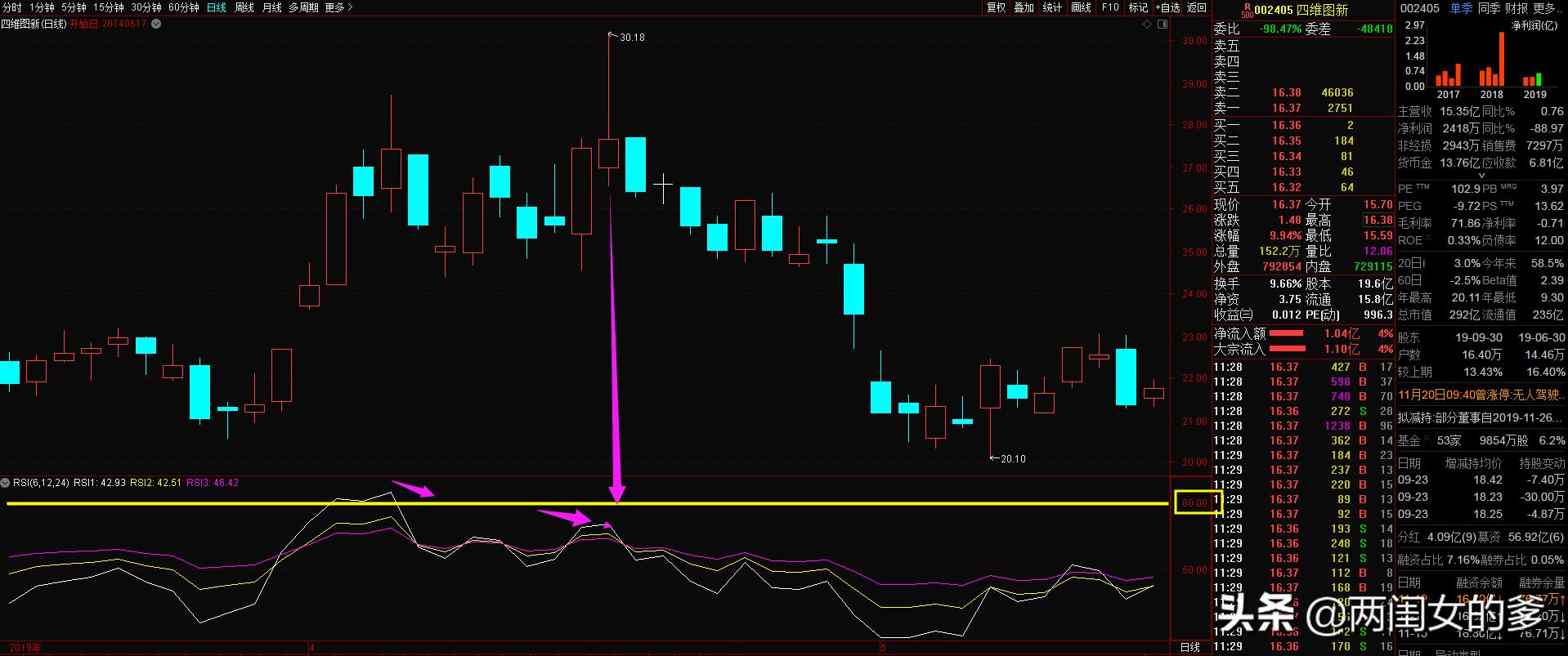
Task: Click the 卖一 price 16.37
Action: point(1286,108)
